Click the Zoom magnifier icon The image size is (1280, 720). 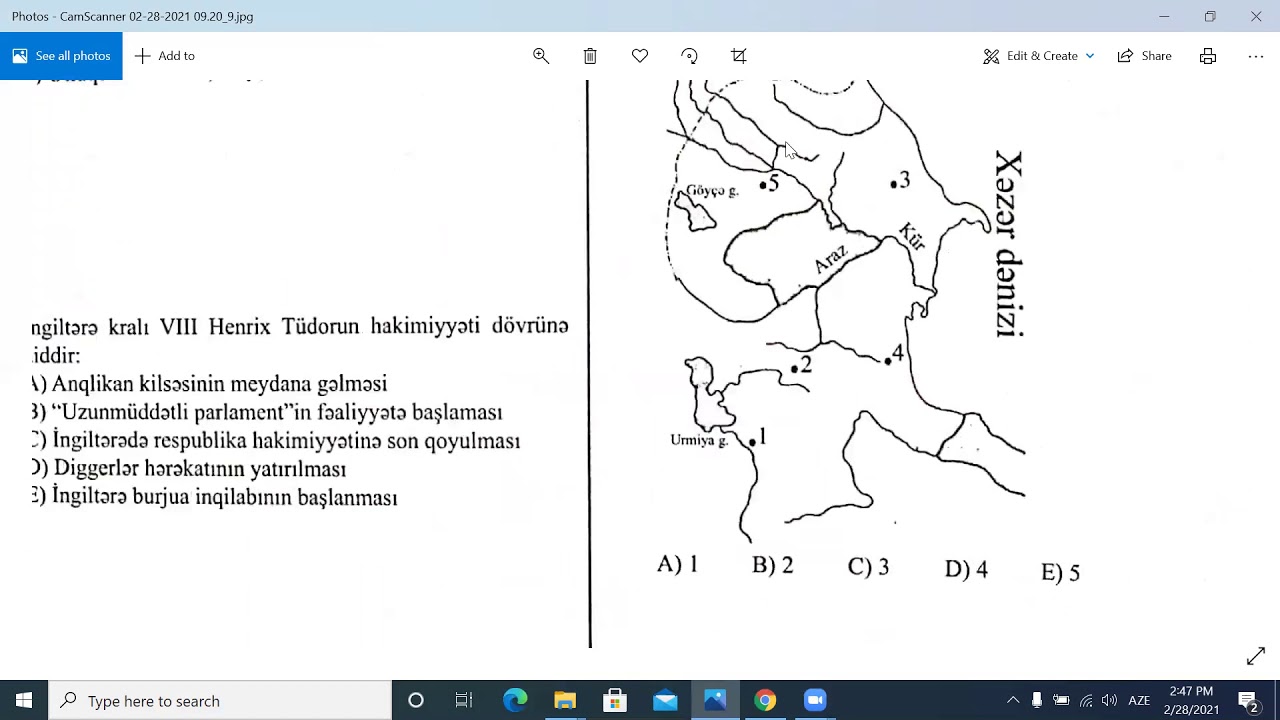coord(541,56)
